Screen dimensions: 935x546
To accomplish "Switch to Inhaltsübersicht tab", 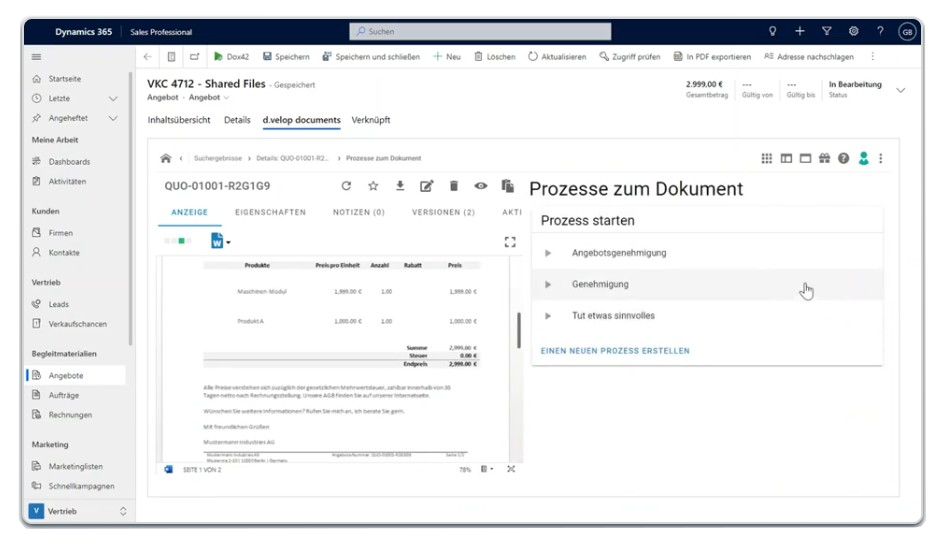I will point(179,120).
